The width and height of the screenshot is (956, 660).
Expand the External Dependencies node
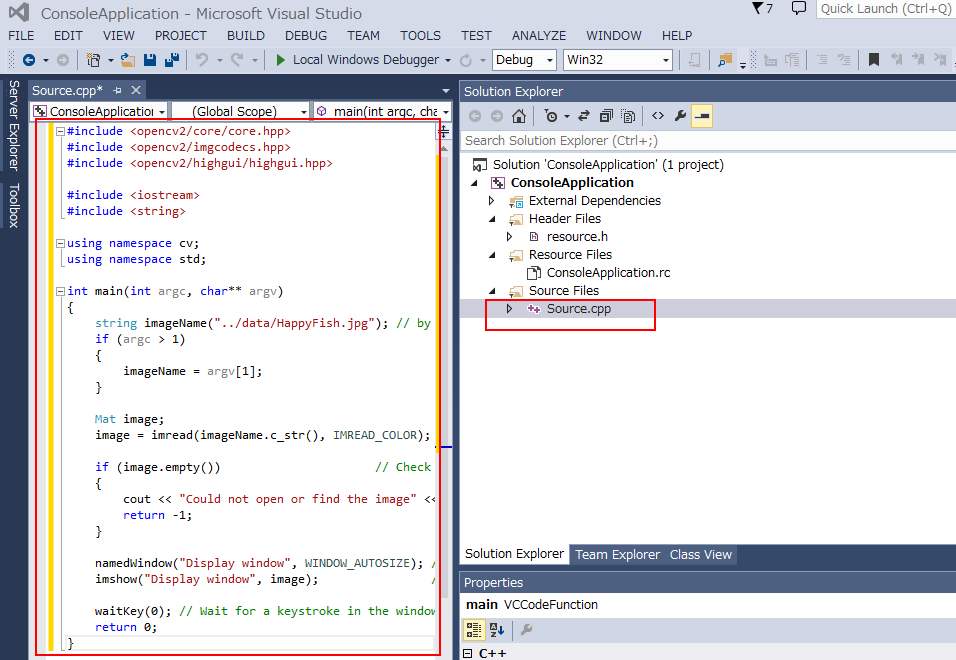pyautogui.click(x=491, y=200)
